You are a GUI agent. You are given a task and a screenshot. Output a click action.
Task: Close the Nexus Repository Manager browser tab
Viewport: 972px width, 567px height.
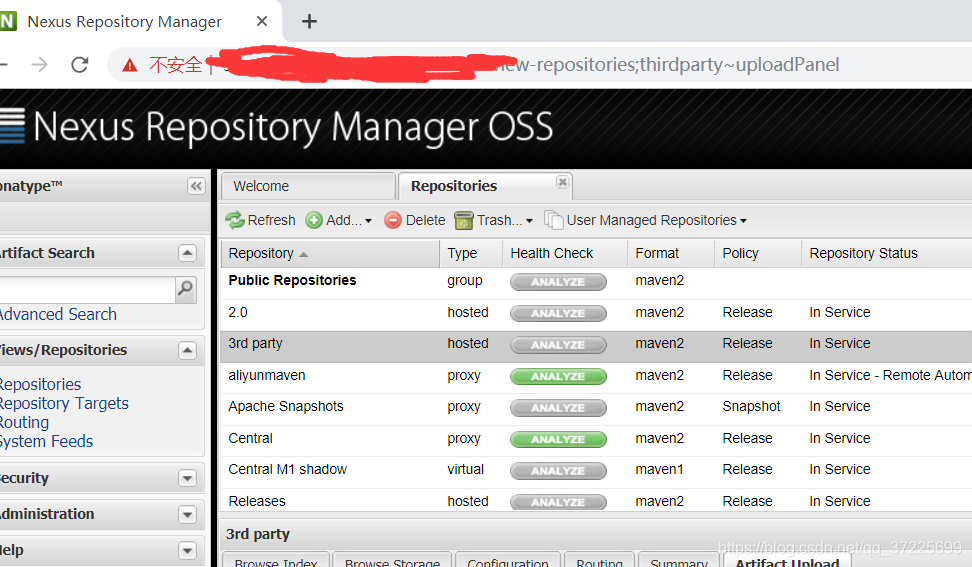pos(262,21)
